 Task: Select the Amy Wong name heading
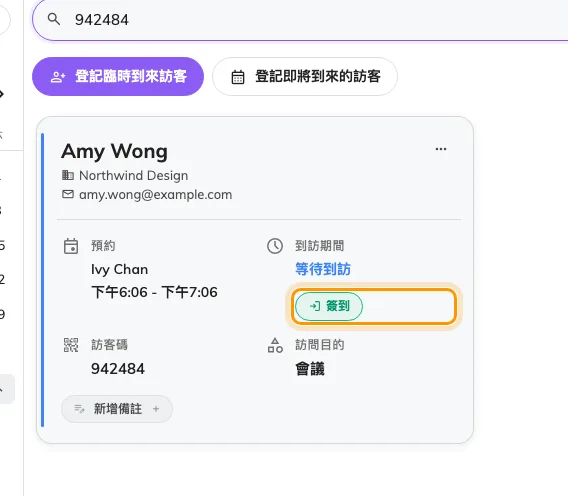pos(114,151)
